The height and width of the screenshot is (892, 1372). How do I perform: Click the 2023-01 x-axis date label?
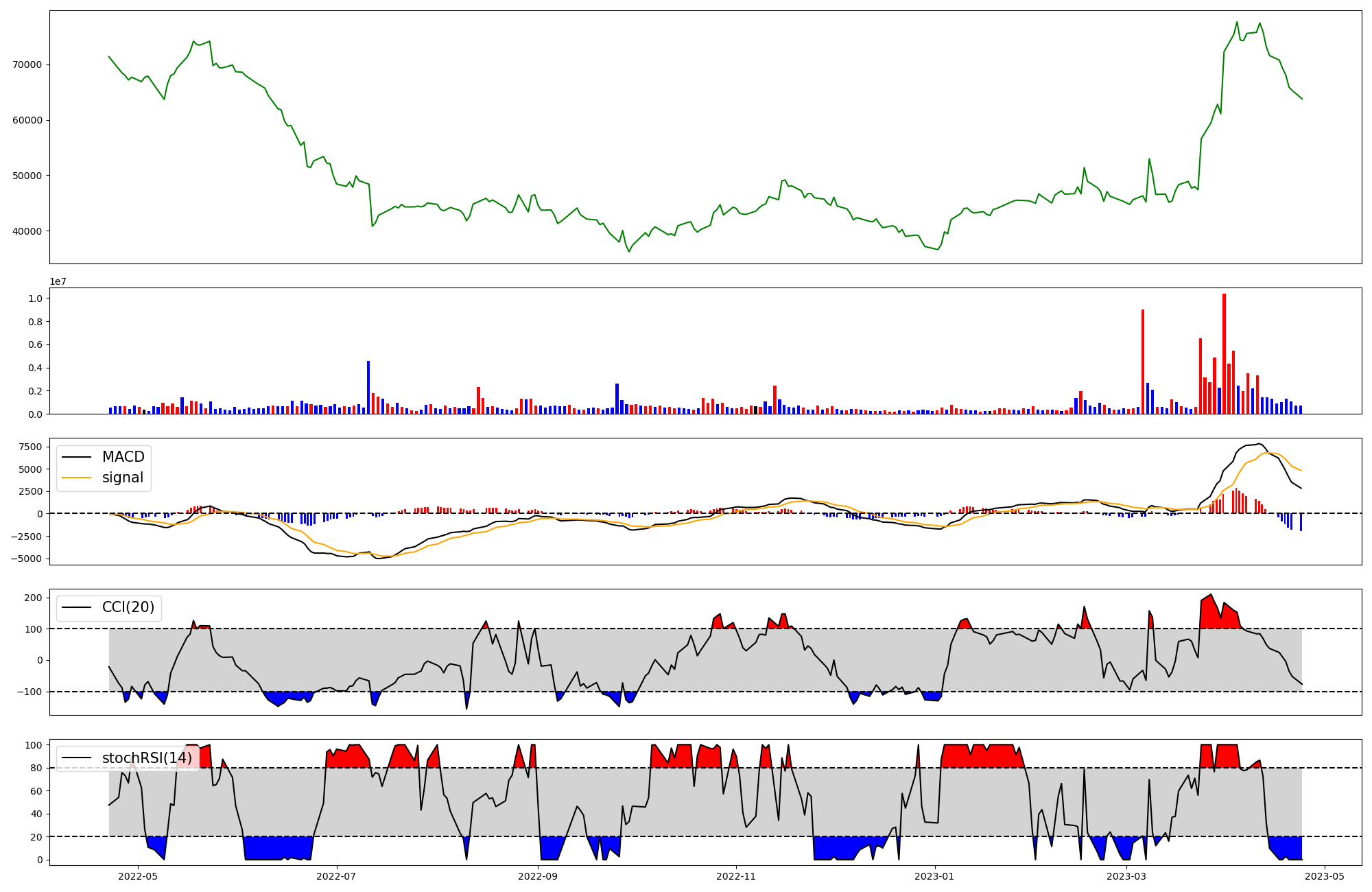[x=934, y=876]
